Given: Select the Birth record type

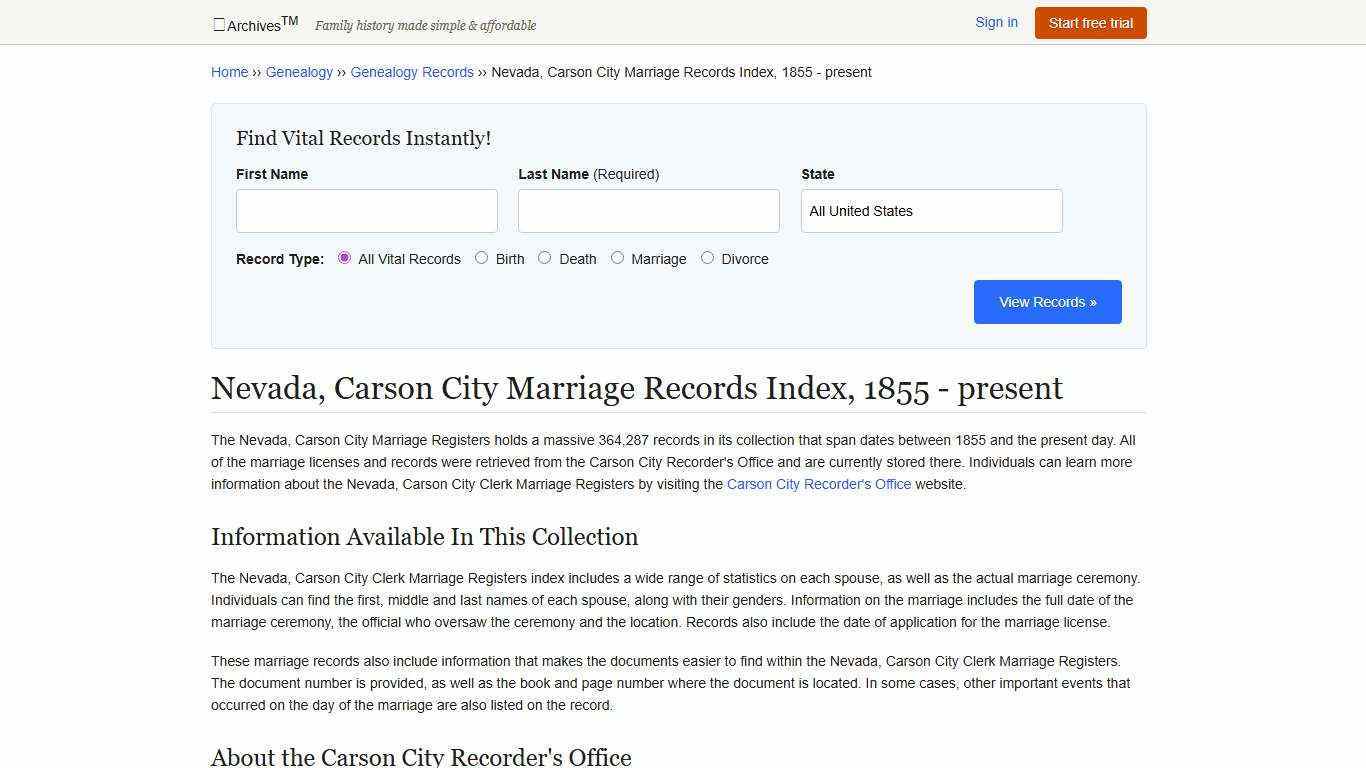Looking at the screenshot, I should (x=481, y=257).
